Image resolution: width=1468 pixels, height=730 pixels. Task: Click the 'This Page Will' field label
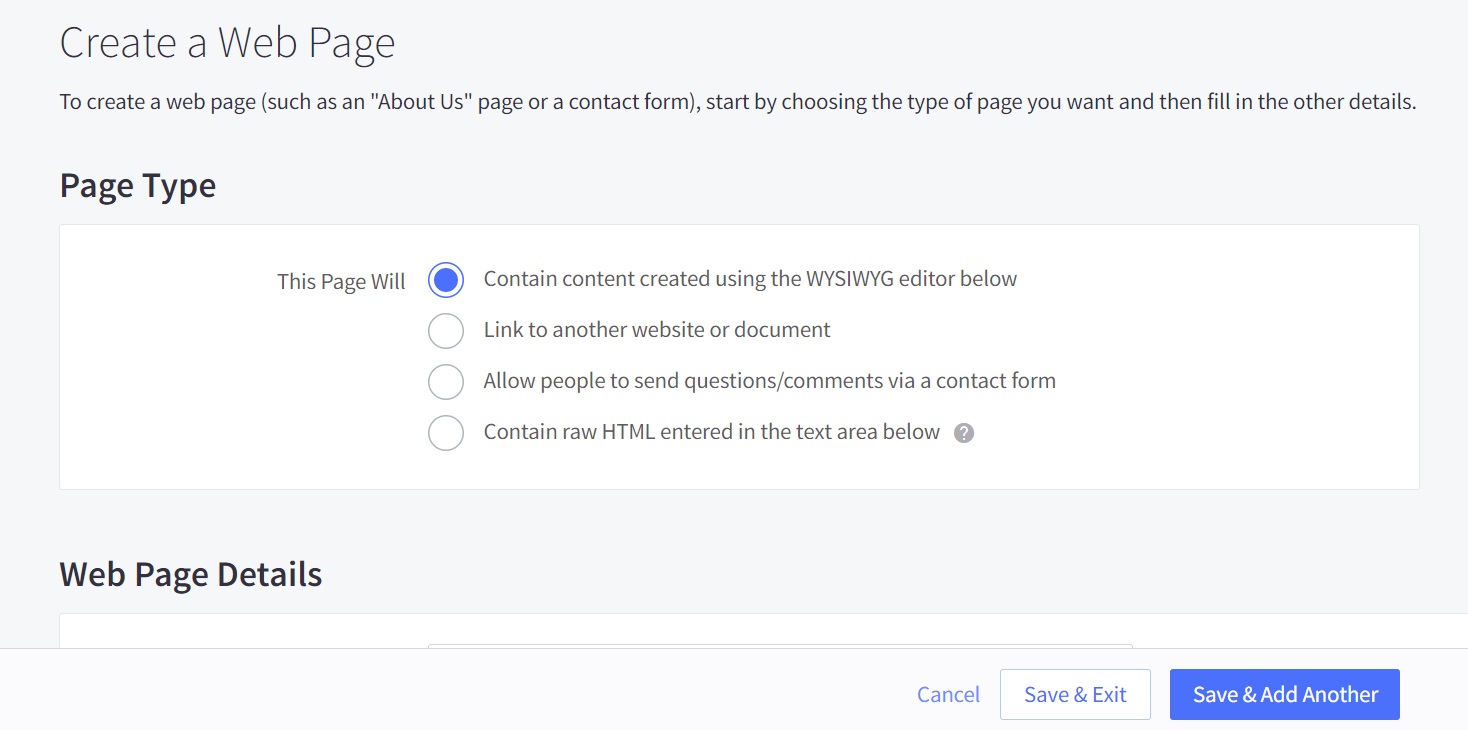tap(341, 281)
